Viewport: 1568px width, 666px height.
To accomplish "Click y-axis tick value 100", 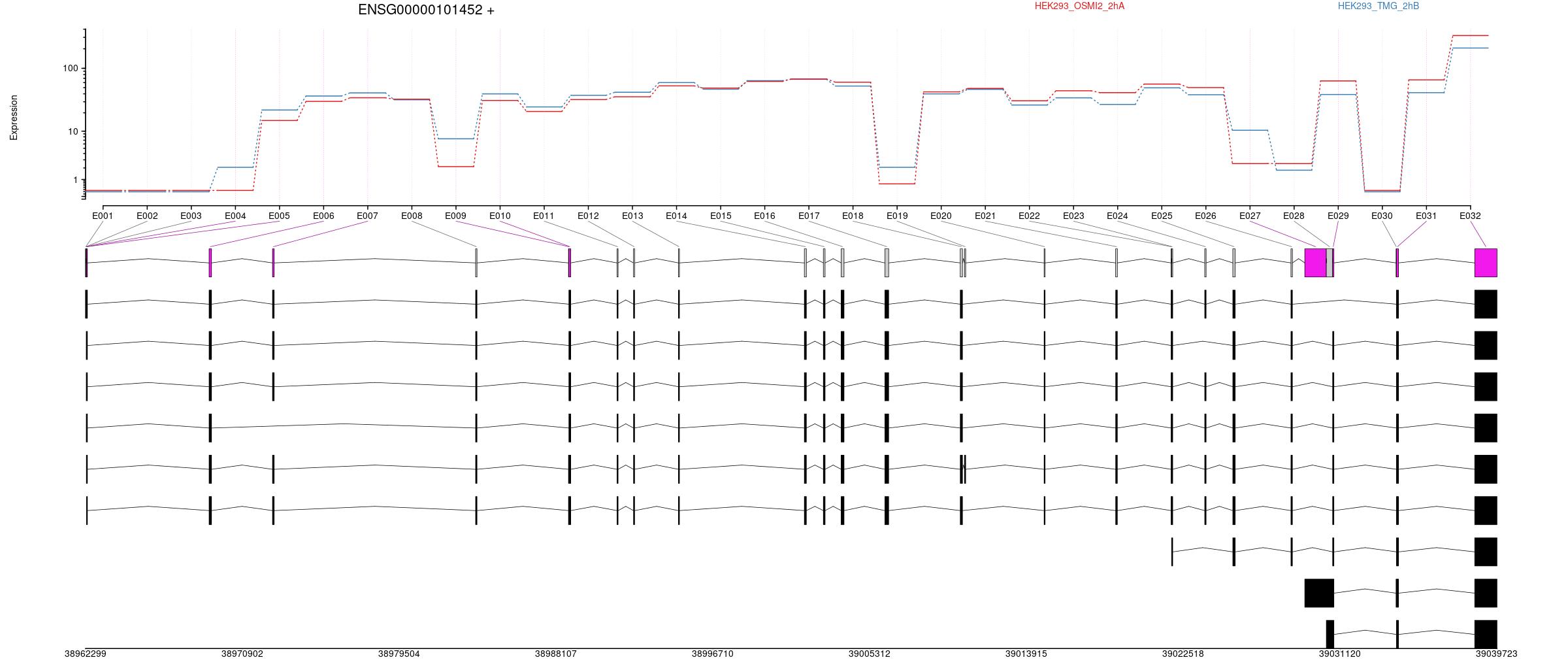I will [71, 68].
